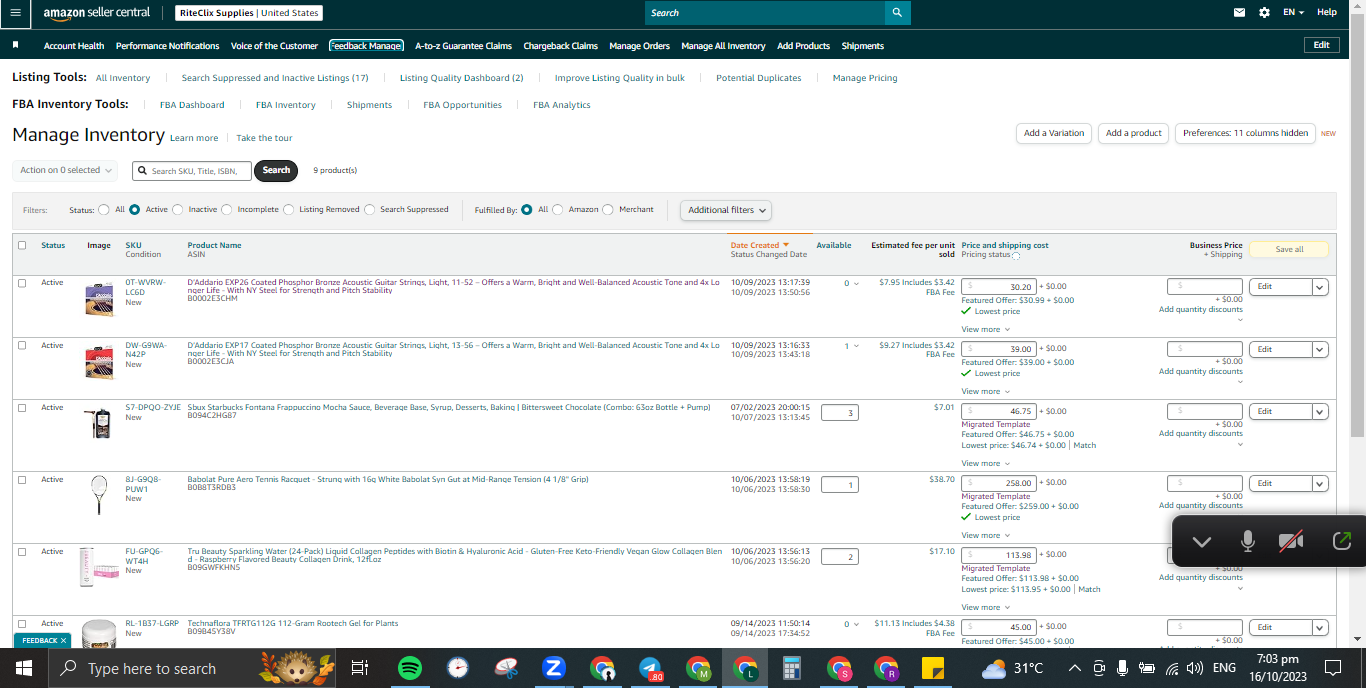
Task: Click the floating panel collapse chevron
Action: click(x=1202, y=542)
